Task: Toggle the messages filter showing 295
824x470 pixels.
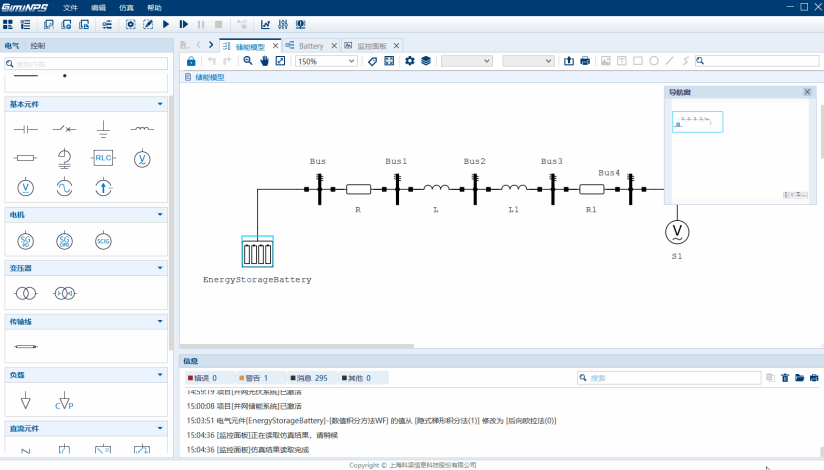Action: tap(309, 378)
